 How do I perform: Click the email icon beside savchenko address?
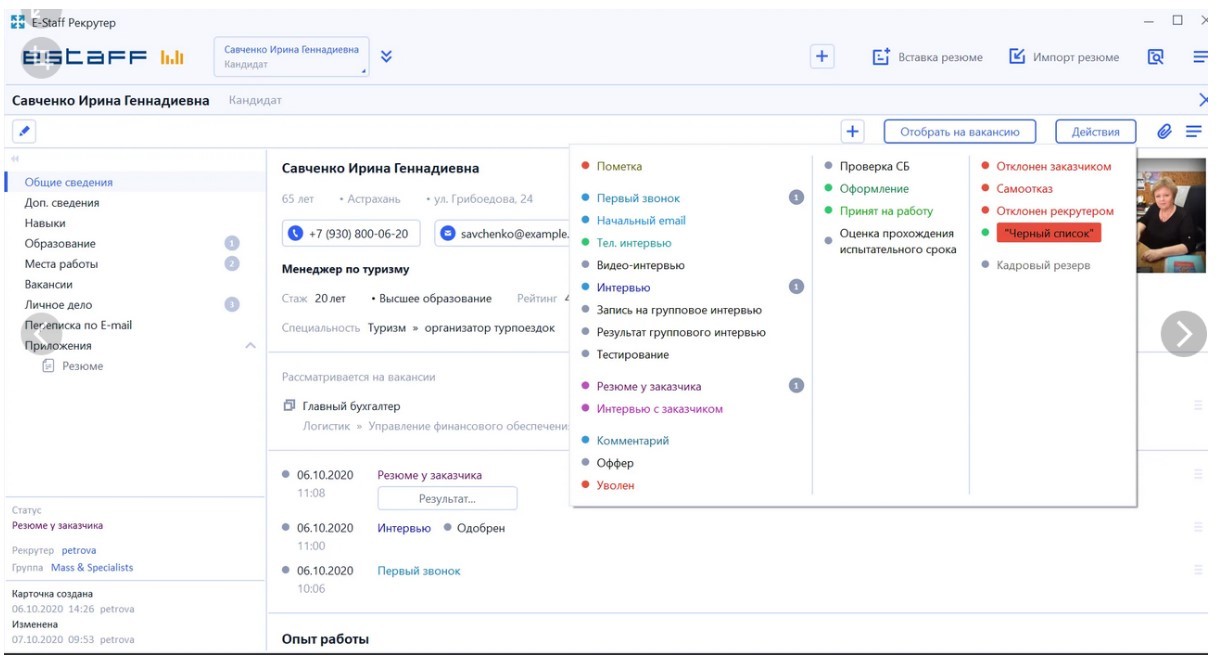(x=448, y=233)
